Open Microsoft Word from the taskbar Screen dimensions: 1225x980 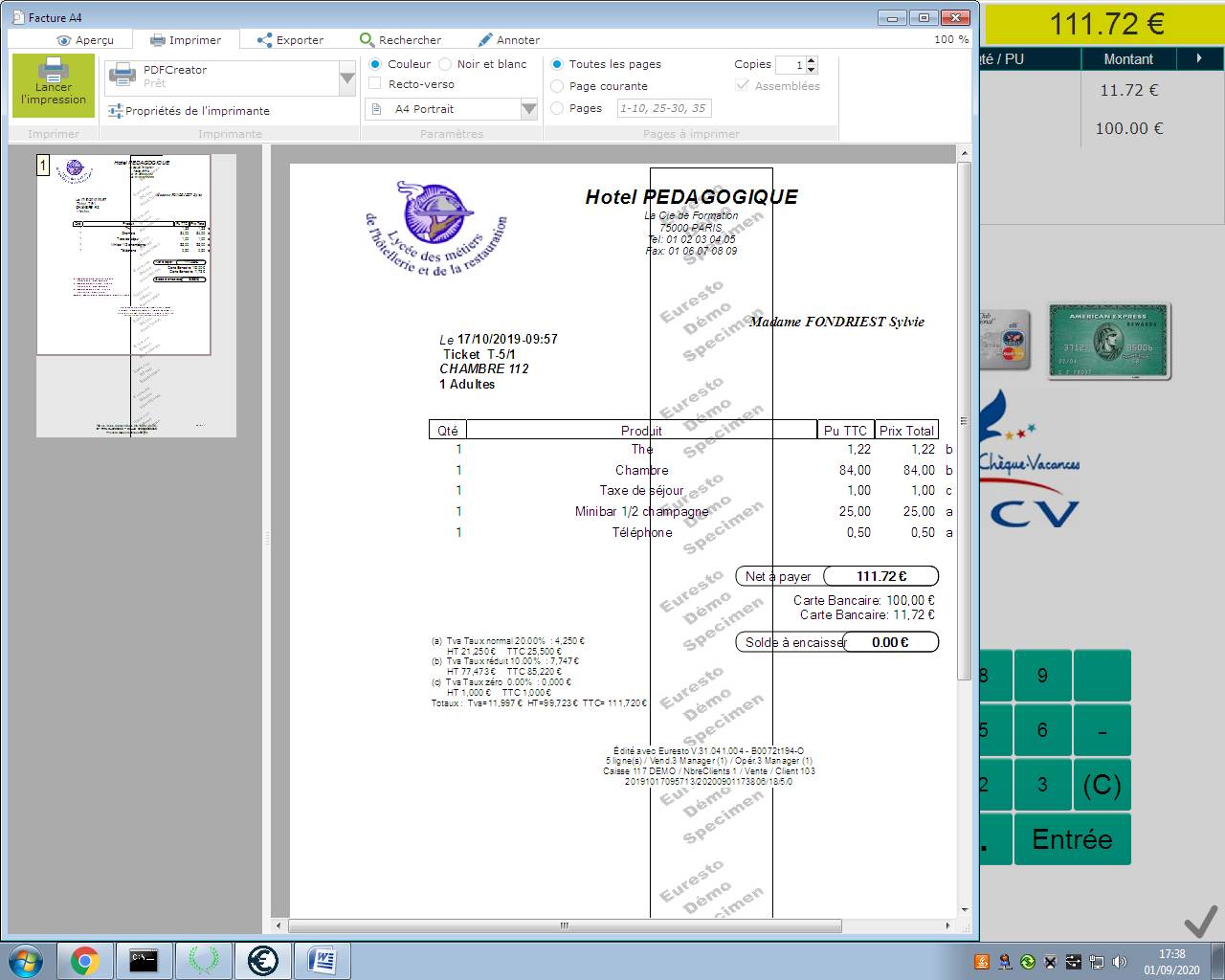click(323, 960)
